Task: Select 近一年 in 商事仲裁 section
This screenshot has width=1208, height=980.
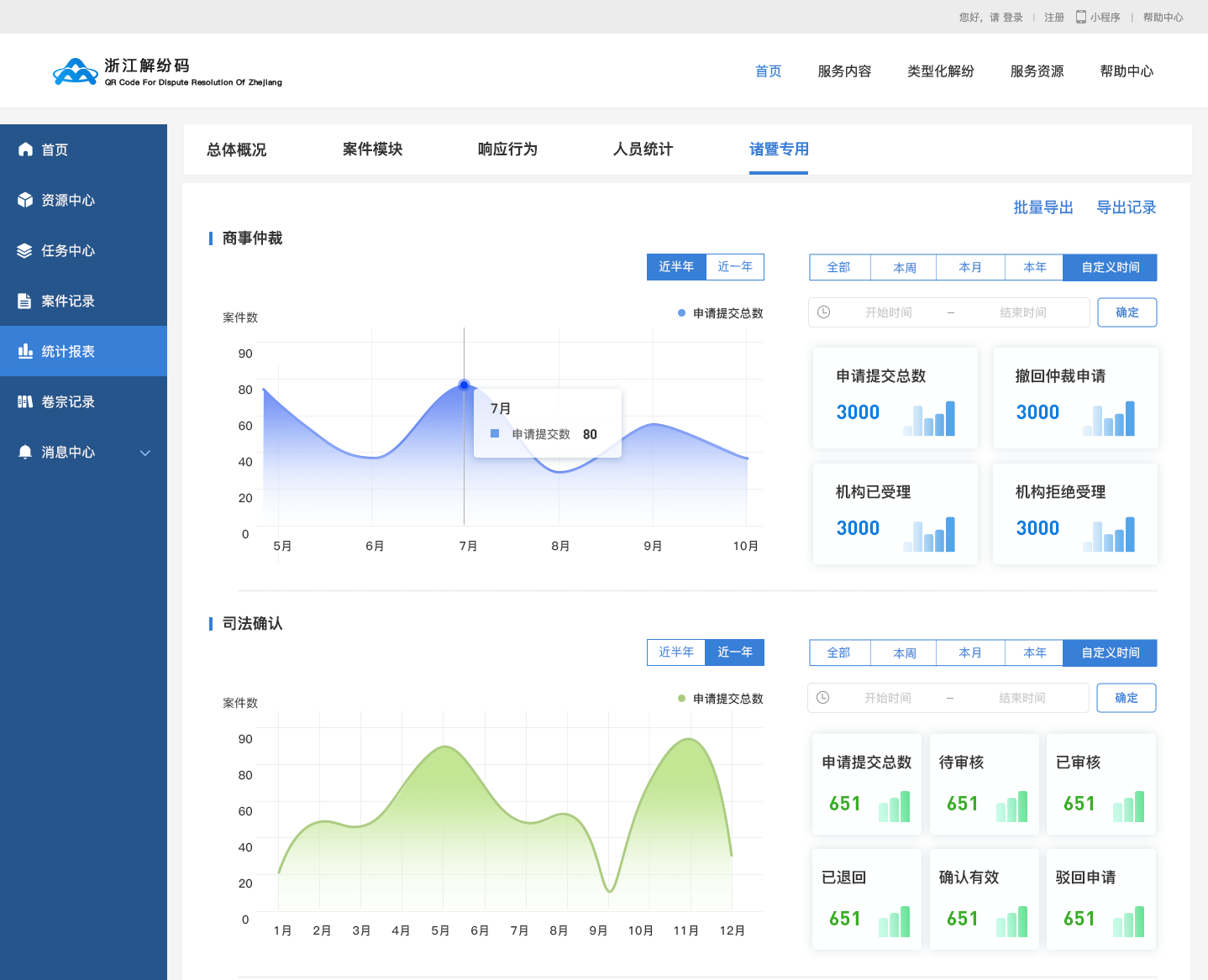Action: (x=735, y=266)
